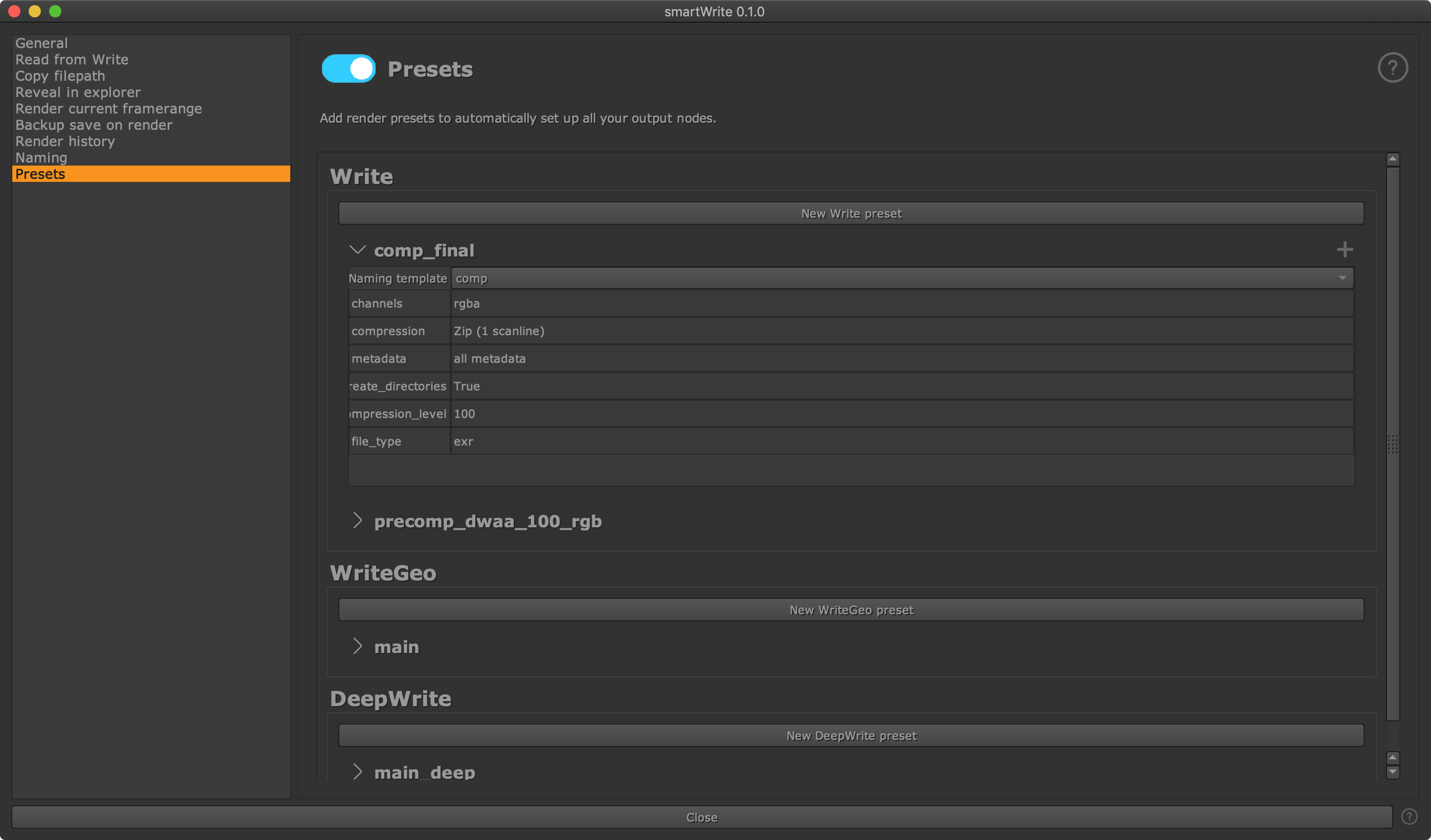This screenshot has width=1431, height=840.
Task: Collapse the comp_final preset
Action: tap(357, 250)
